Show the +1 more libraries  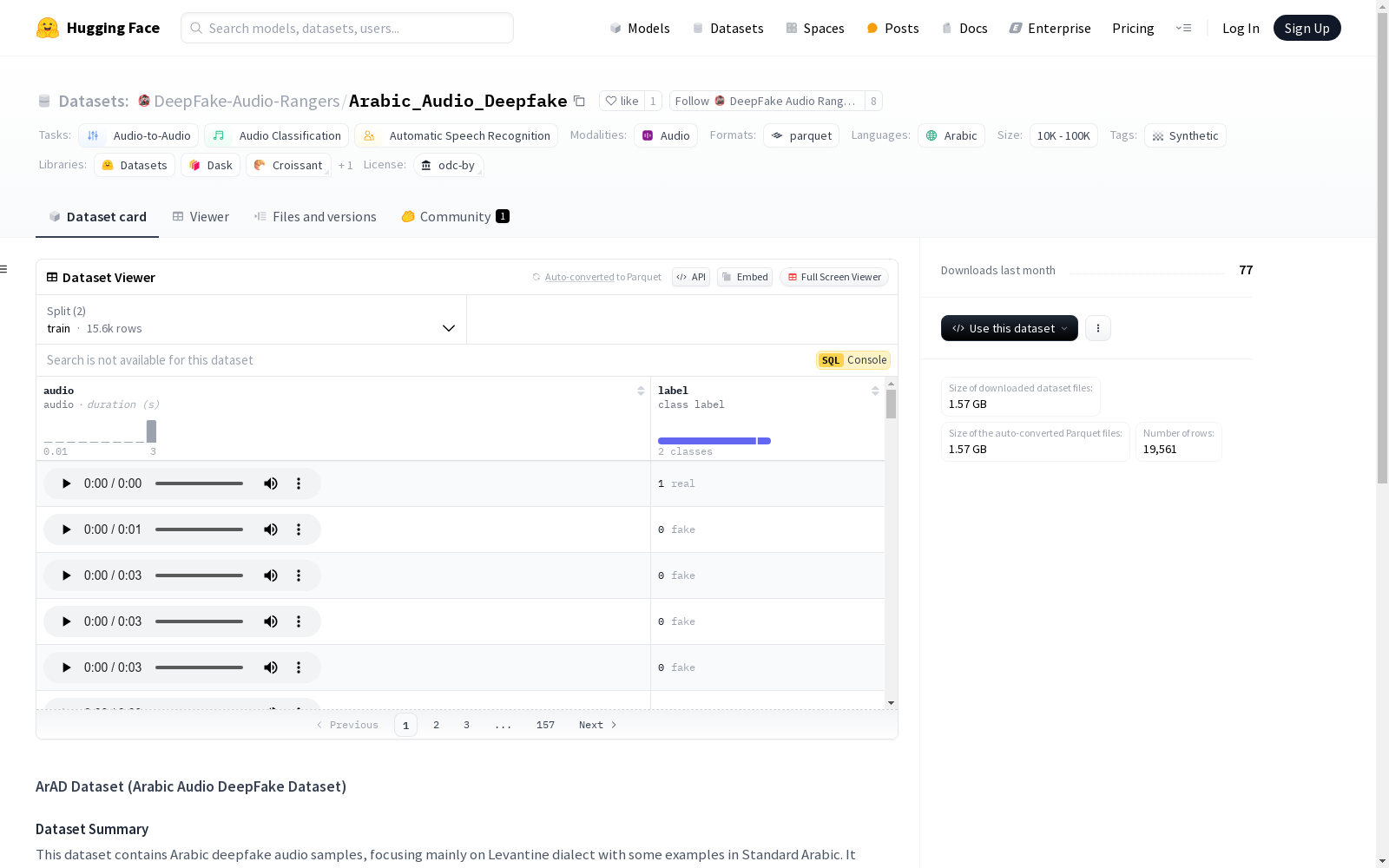click(346, 165)
